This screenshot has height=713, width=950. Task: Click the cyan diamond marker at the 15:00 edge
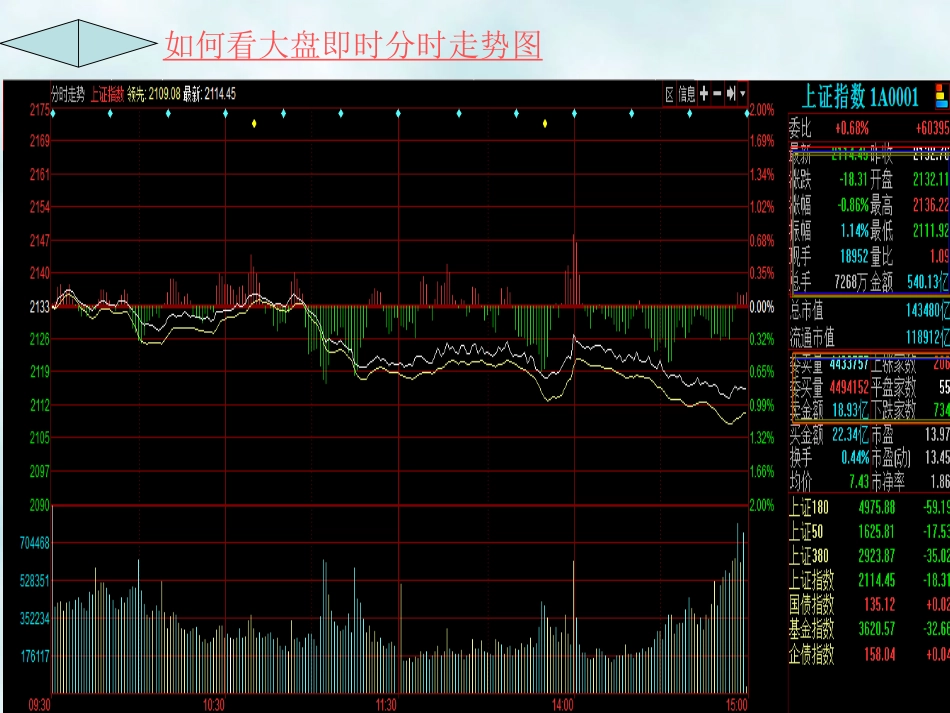(x=746, y=113)
